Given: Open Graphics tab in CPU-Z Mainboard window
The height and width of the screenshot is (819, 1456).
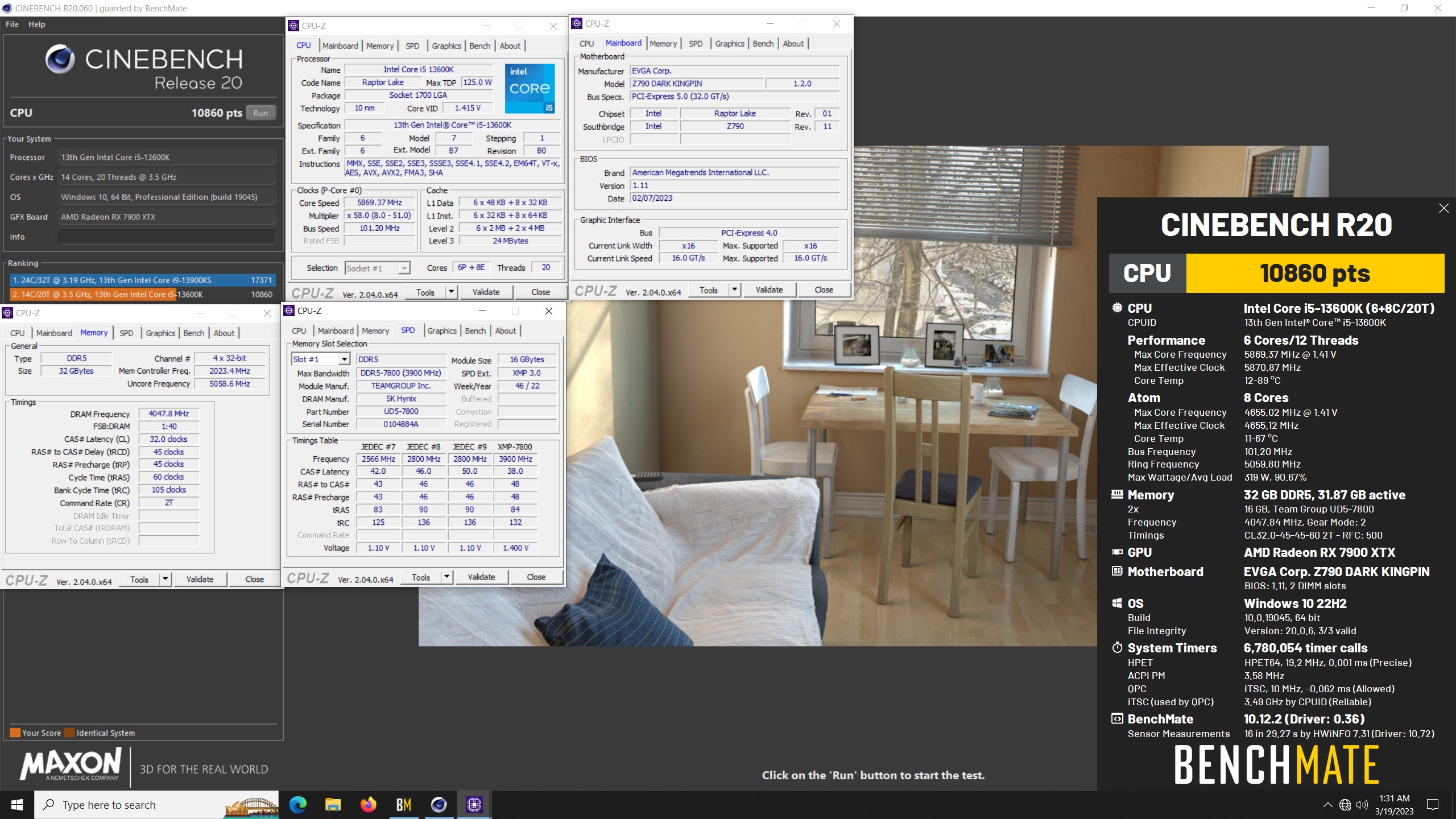Looking at the screenshot, I should (x=730, y=43).
